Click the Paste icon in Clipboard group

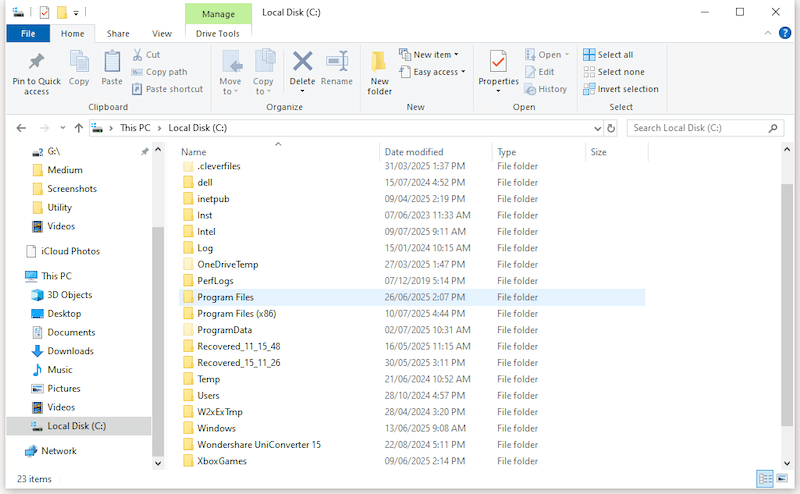coord(112,66)
